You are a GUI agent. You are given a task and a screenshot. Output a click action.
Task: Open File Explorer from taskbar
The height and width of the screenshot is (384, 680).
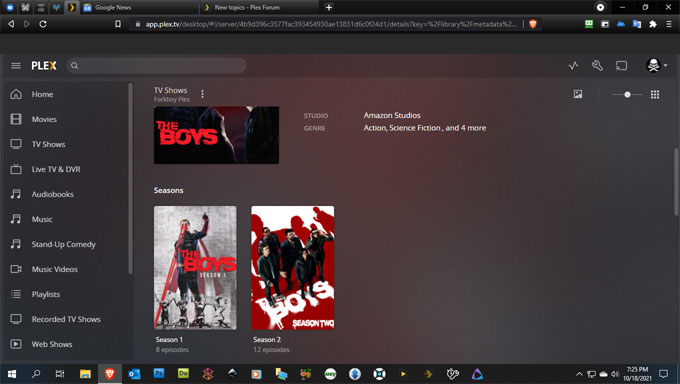[x=85, y=374]
